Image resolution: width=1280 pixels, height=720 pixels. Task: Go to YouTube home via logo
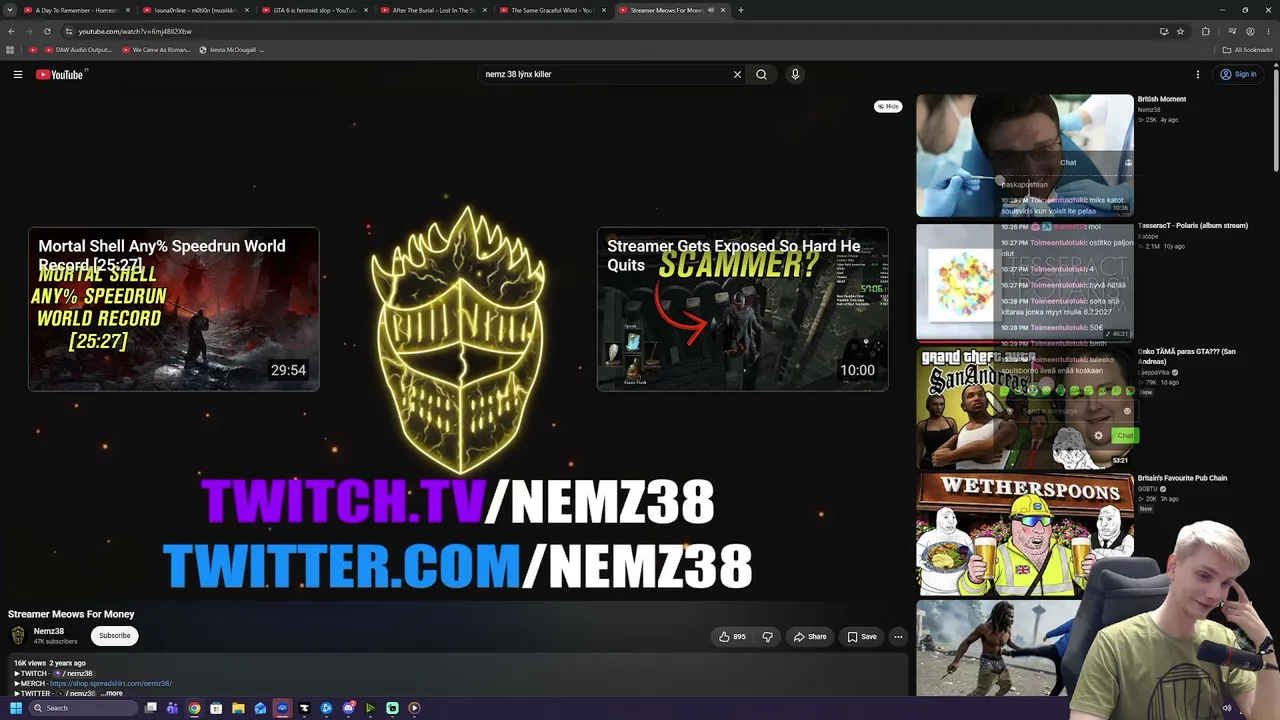pos(60,74)
